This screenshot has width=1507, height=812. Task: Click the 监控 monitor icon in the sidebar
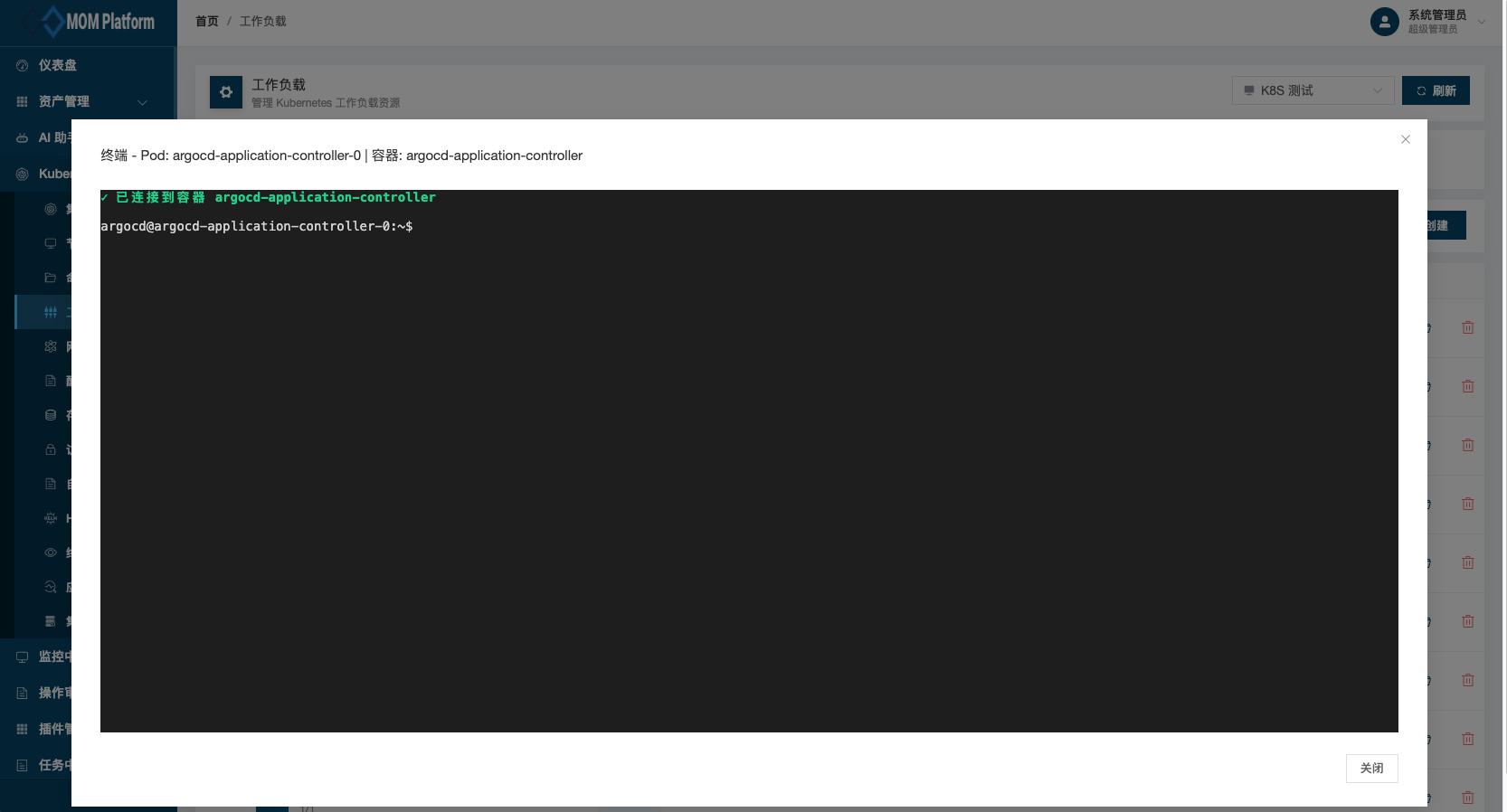(23, 656)
